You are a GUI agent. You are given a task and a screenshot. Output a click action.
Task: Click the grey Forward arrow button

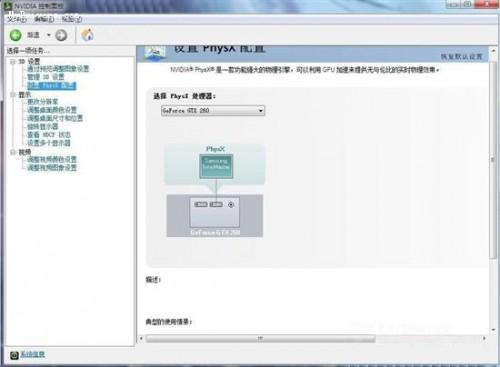[61, 35]
